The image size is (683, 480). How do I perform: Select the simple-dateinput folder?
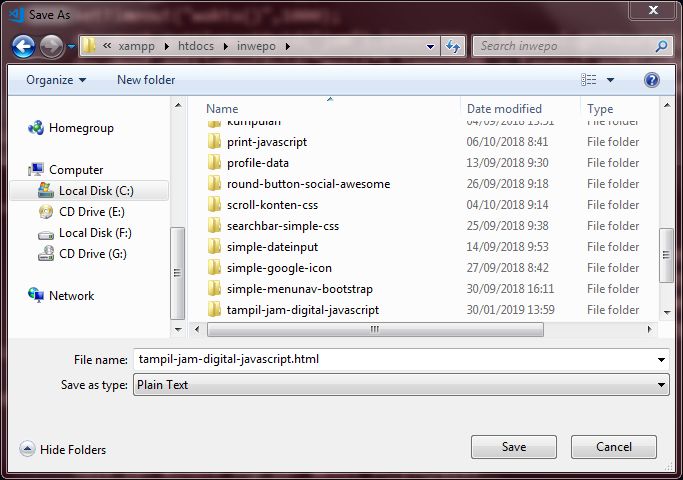click(272, 247)
